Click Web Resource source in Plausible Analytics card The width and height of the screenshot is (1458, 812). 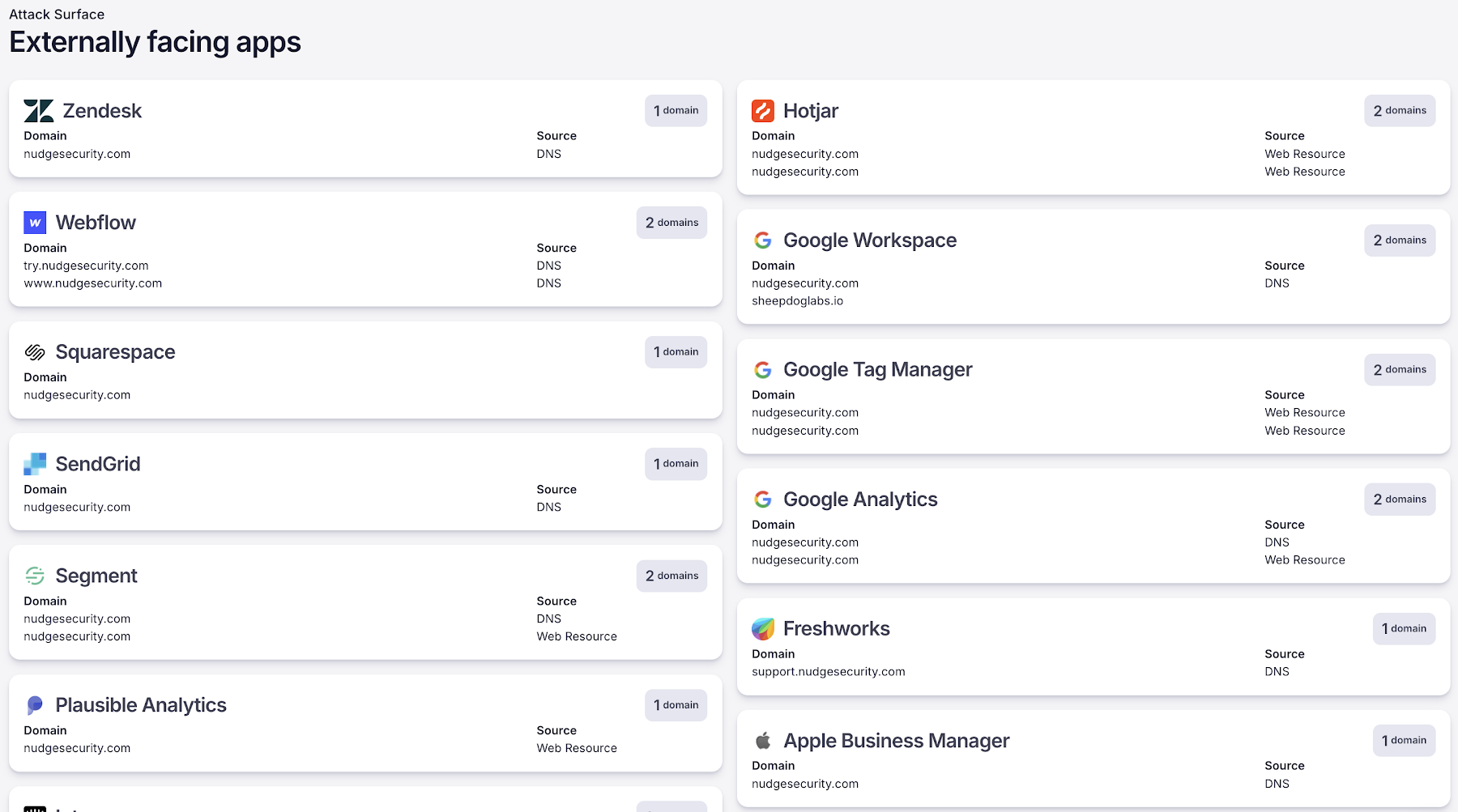[x=577, y=748]
